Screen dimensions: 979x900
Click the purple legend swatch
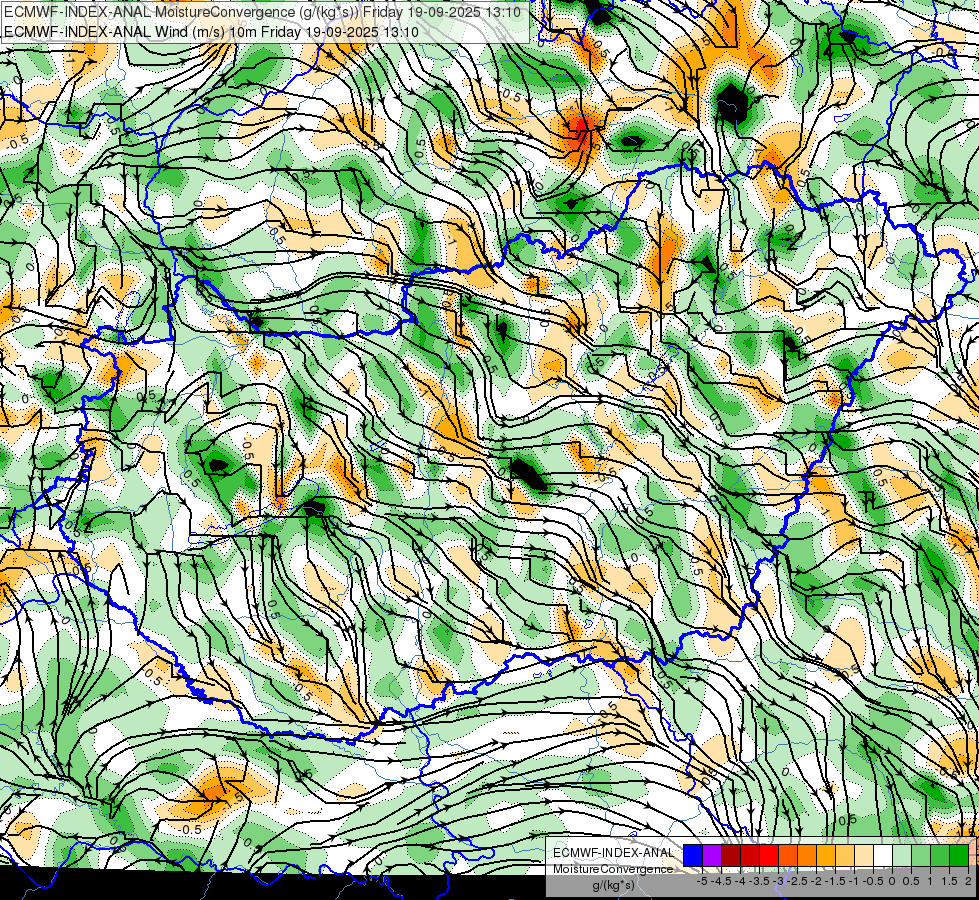pos(712,855)
